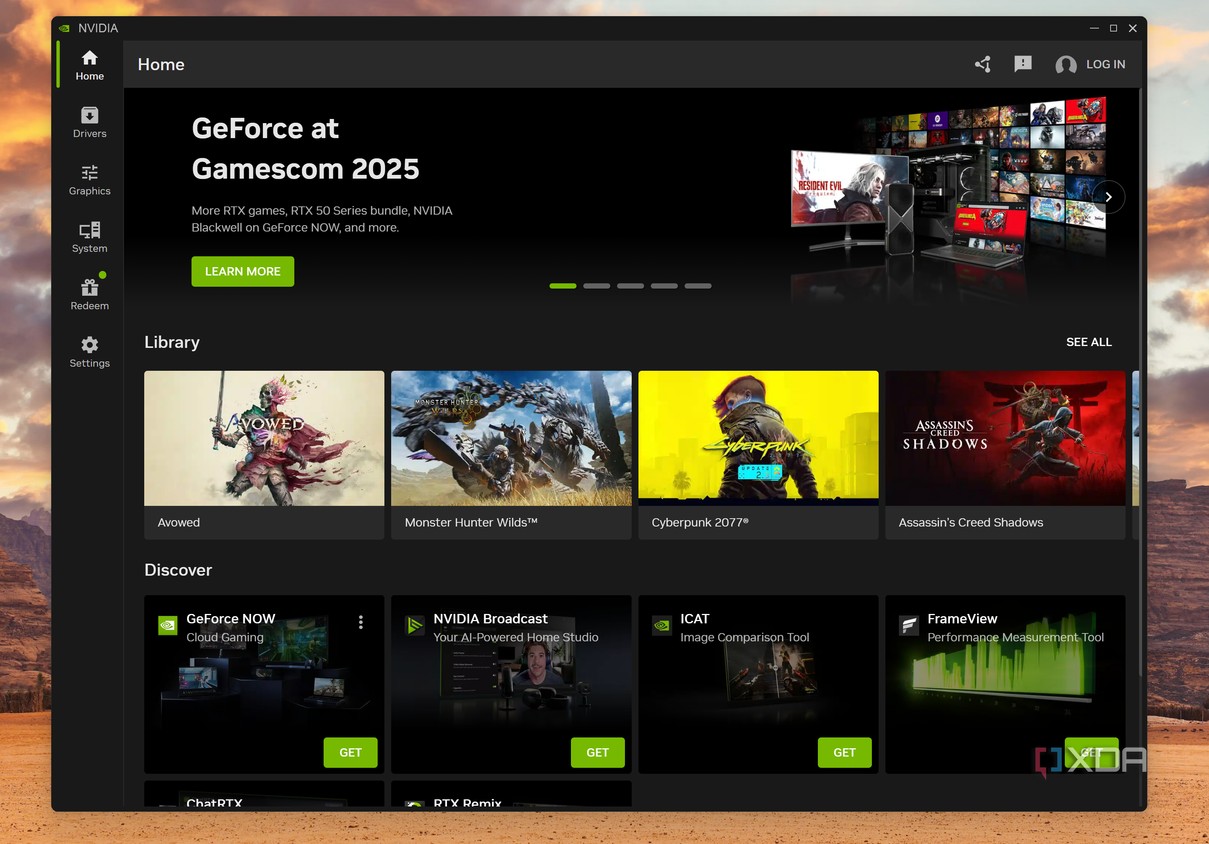Open the Cyberpunk 2077 library thumbnail
The width and height of the screenshot is (1209, 844).
757,437
